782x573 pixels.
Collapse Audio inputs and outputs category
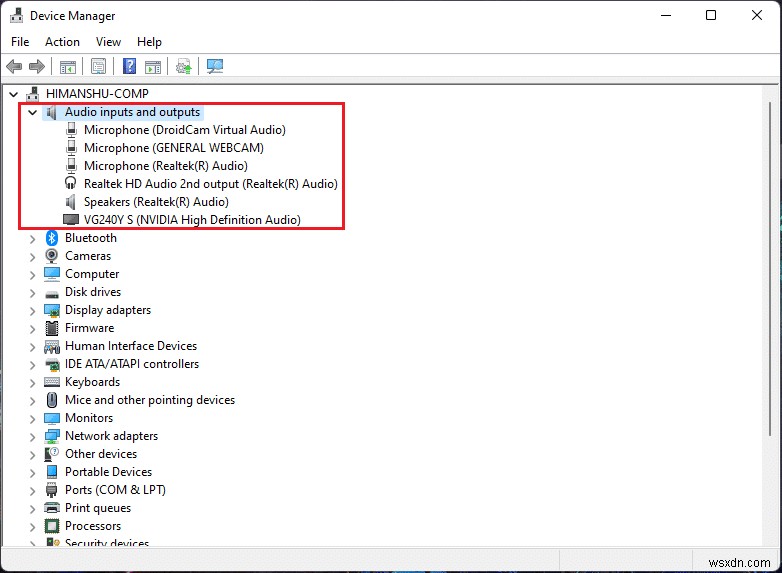coord(32,112)
